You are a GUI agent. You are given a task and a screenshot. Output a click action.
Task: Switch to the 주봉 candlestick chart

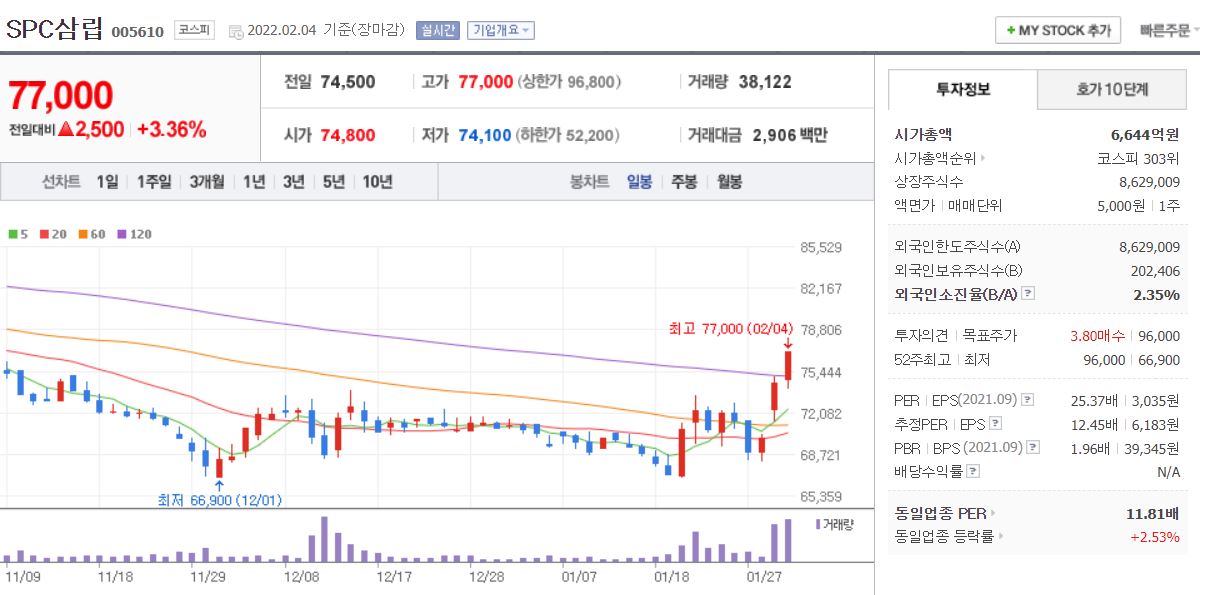coord(684,182)
